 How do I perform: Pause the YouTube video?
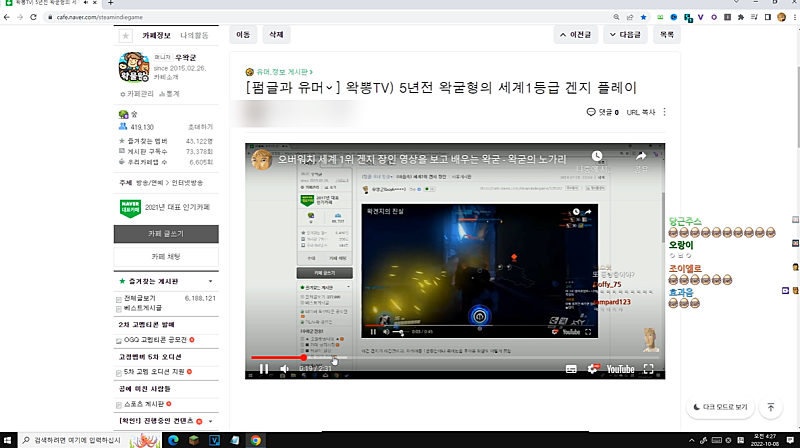pyautogui.click(x=264, y=368)
